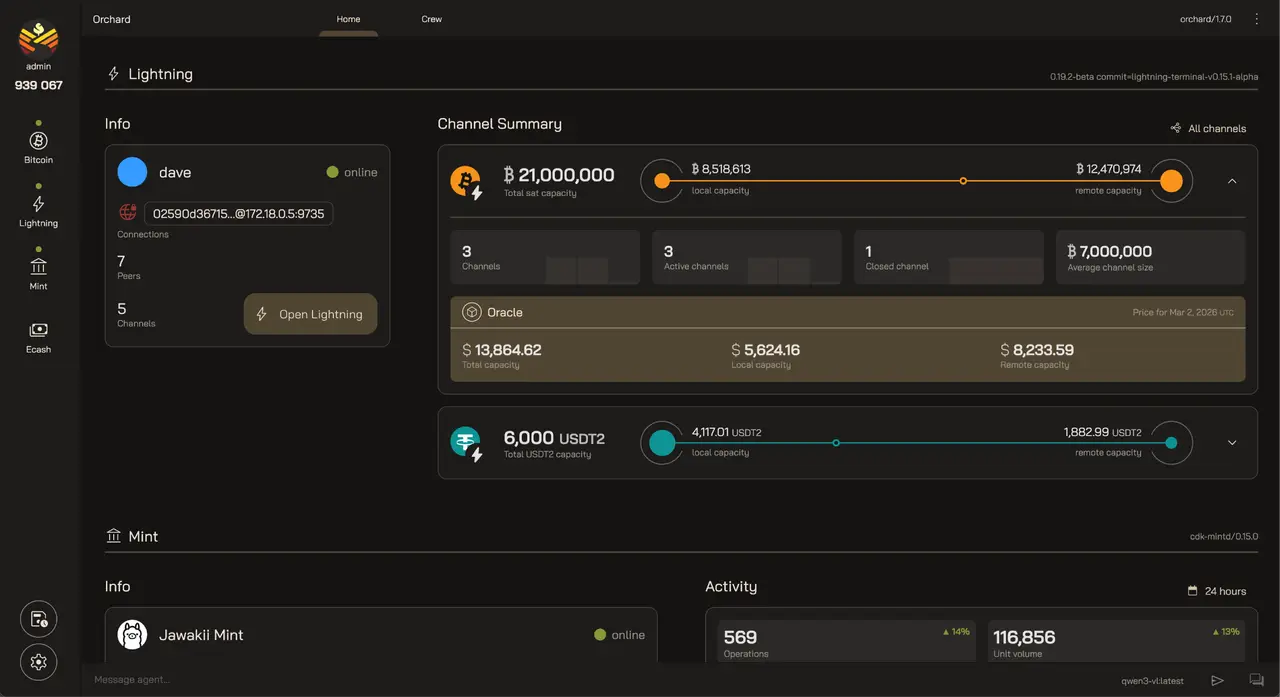
Task: Select the qwen3-vl:latest model picker
Action: point(1153,680)
